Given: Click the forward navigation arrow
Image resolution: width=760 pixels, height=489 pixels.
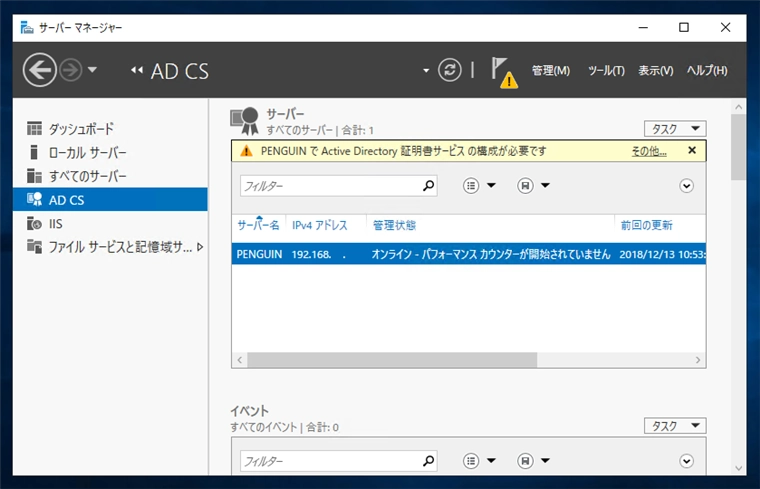Looking at the screenshot, I should click(71, 70).
